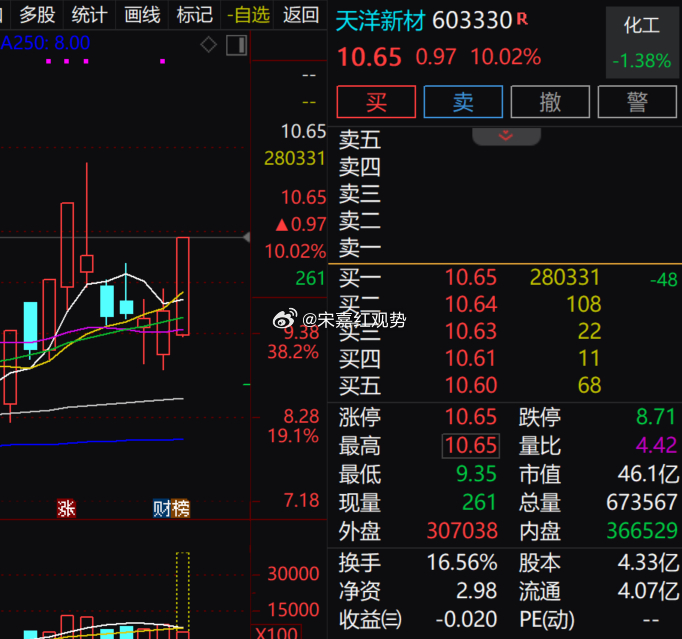The height and width of the screenshot is (639, 682).
Task: Click the 买四 price 10.61
Action: tap(471, 358)
